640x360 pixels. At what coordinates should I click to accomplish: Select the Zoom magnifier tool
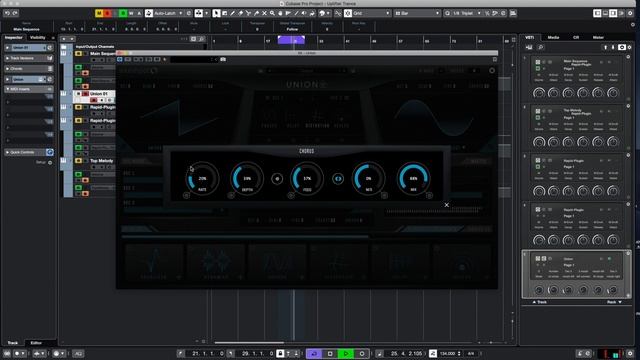(272, 13)
